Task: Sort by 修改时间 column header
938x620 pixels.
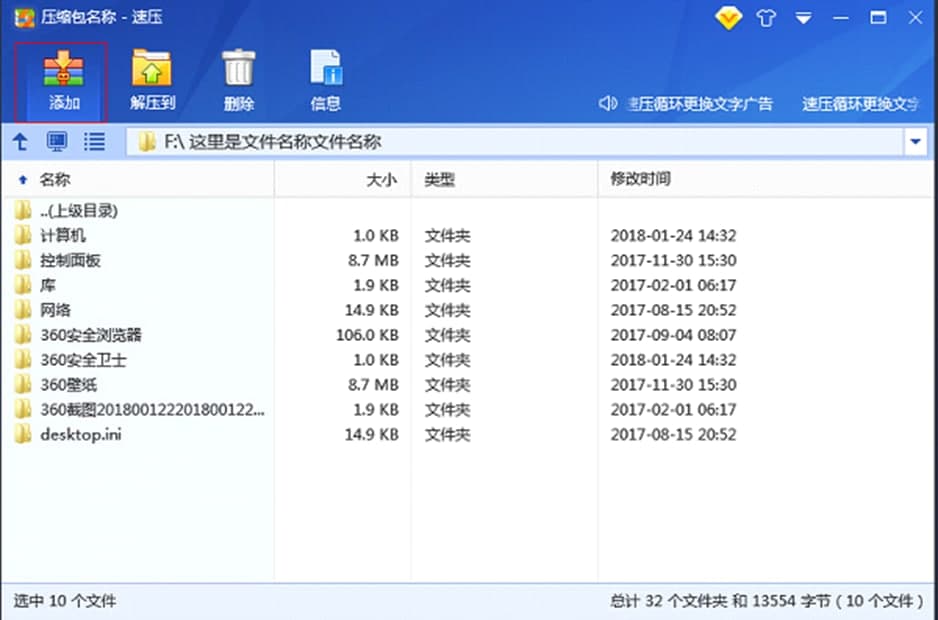Action: [x=640, y=179]
